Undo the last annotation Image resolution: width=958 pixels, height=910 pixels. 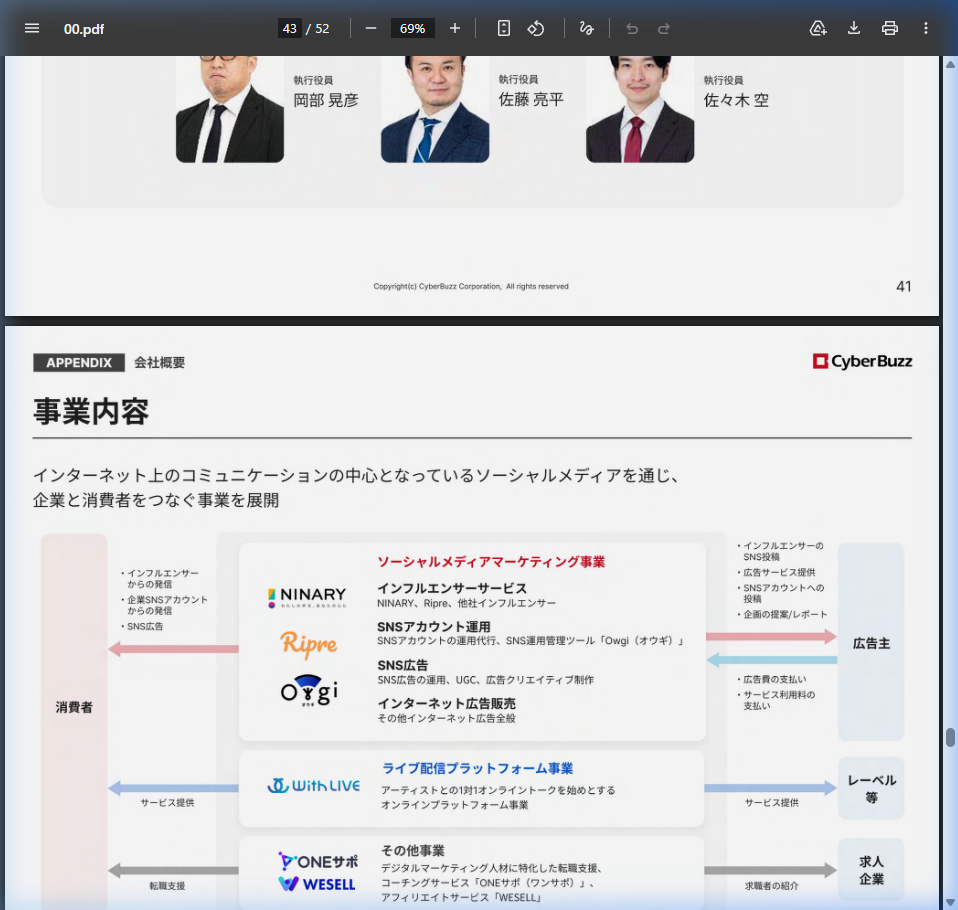[630, 28]
